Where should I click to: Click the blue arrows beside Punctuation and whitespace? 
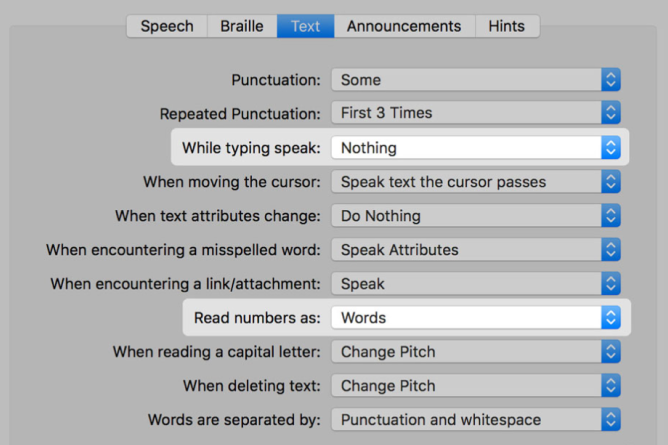(x=611, y=420)
